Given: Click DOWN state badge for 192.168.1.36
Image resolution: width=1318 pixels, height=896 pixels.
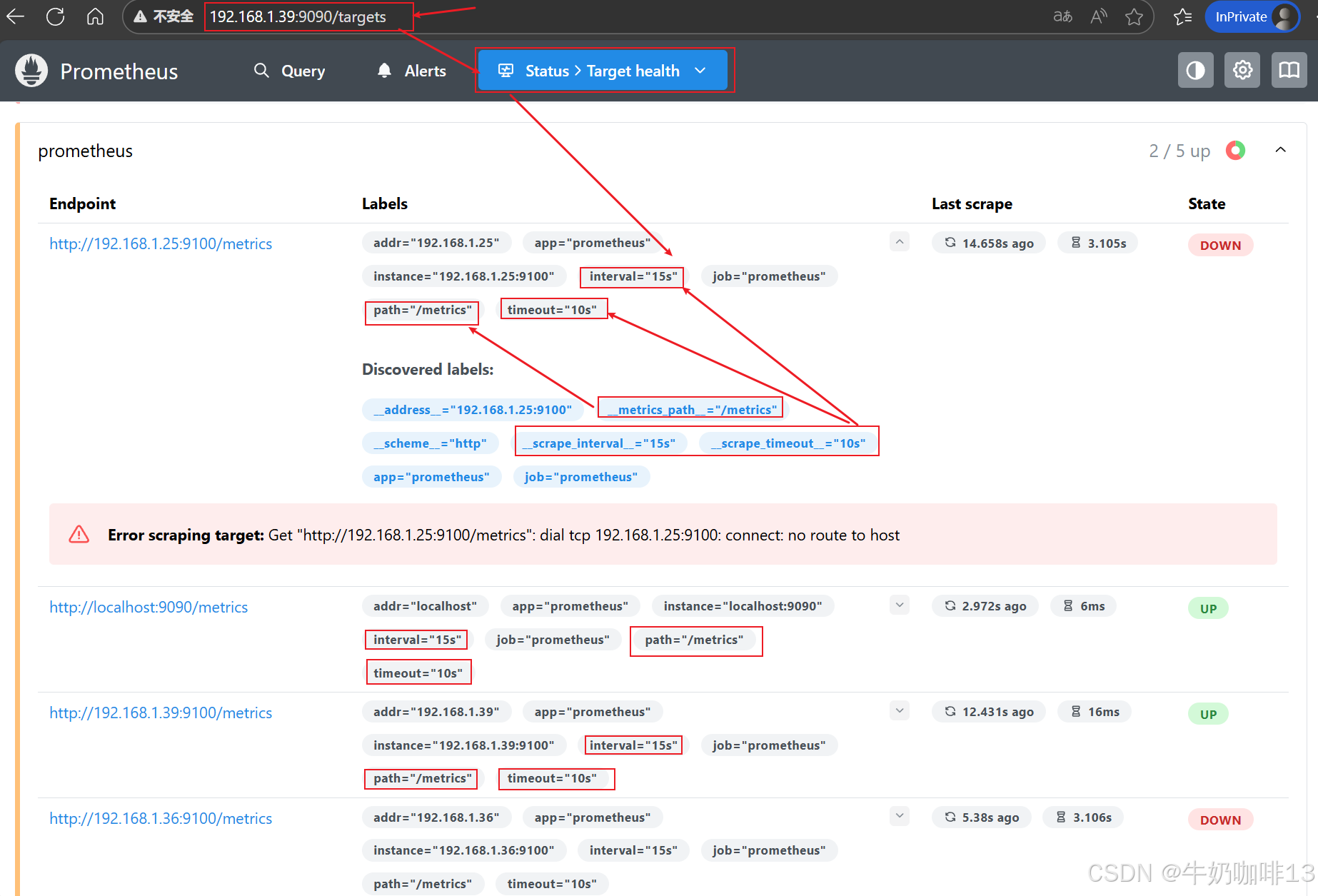Looking at the screenshot, I should (1220, 820).
